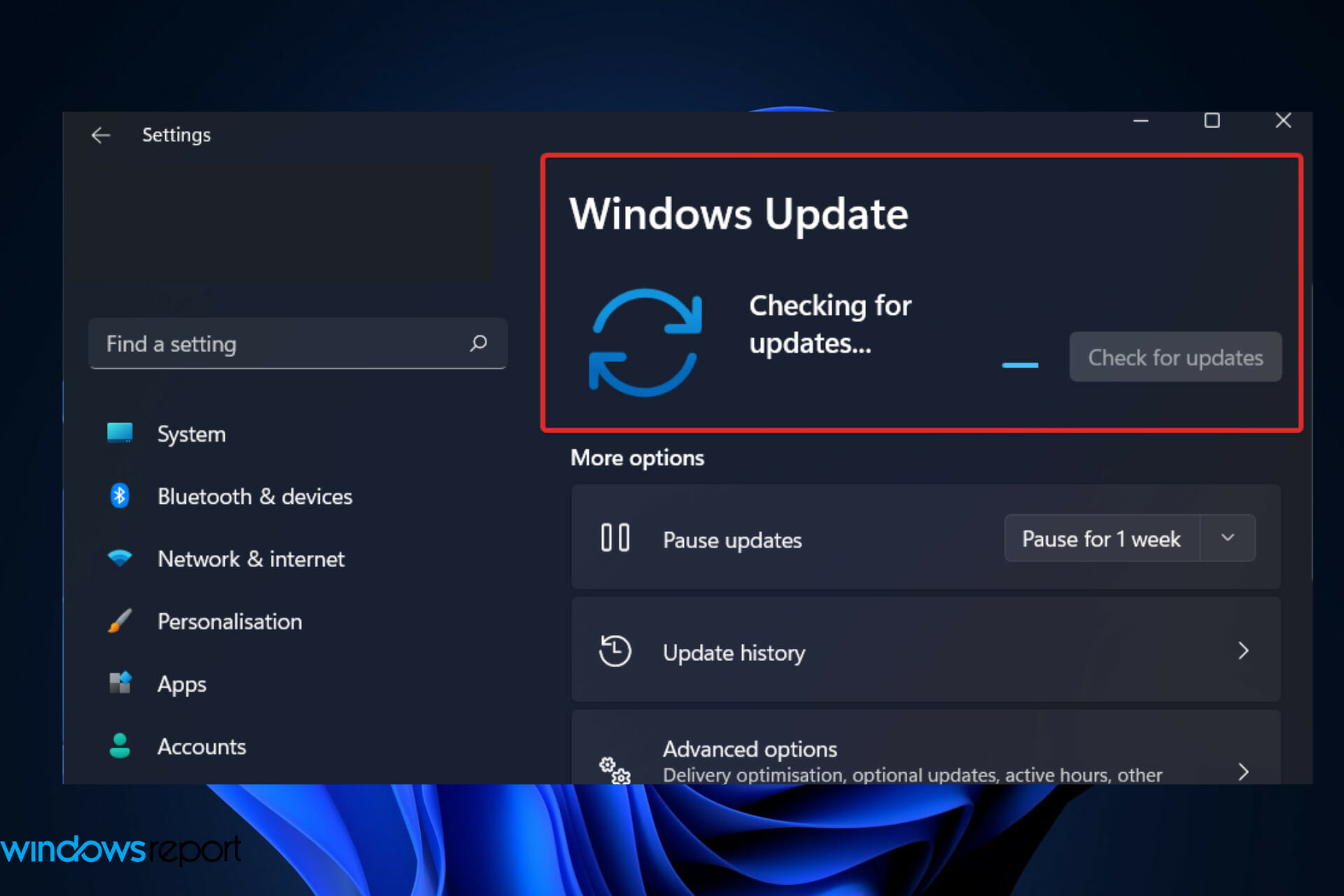Close the Settings window
The height and width of the screenshot is (896, 1344).
point(1283,120)
